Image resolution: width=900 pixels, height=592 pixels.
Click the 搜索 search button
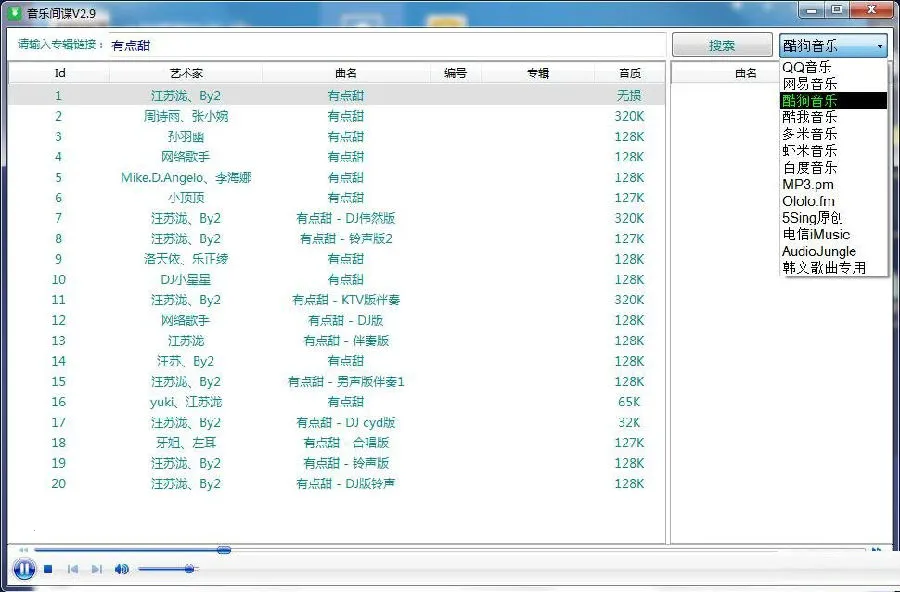(x=722, y=45)
